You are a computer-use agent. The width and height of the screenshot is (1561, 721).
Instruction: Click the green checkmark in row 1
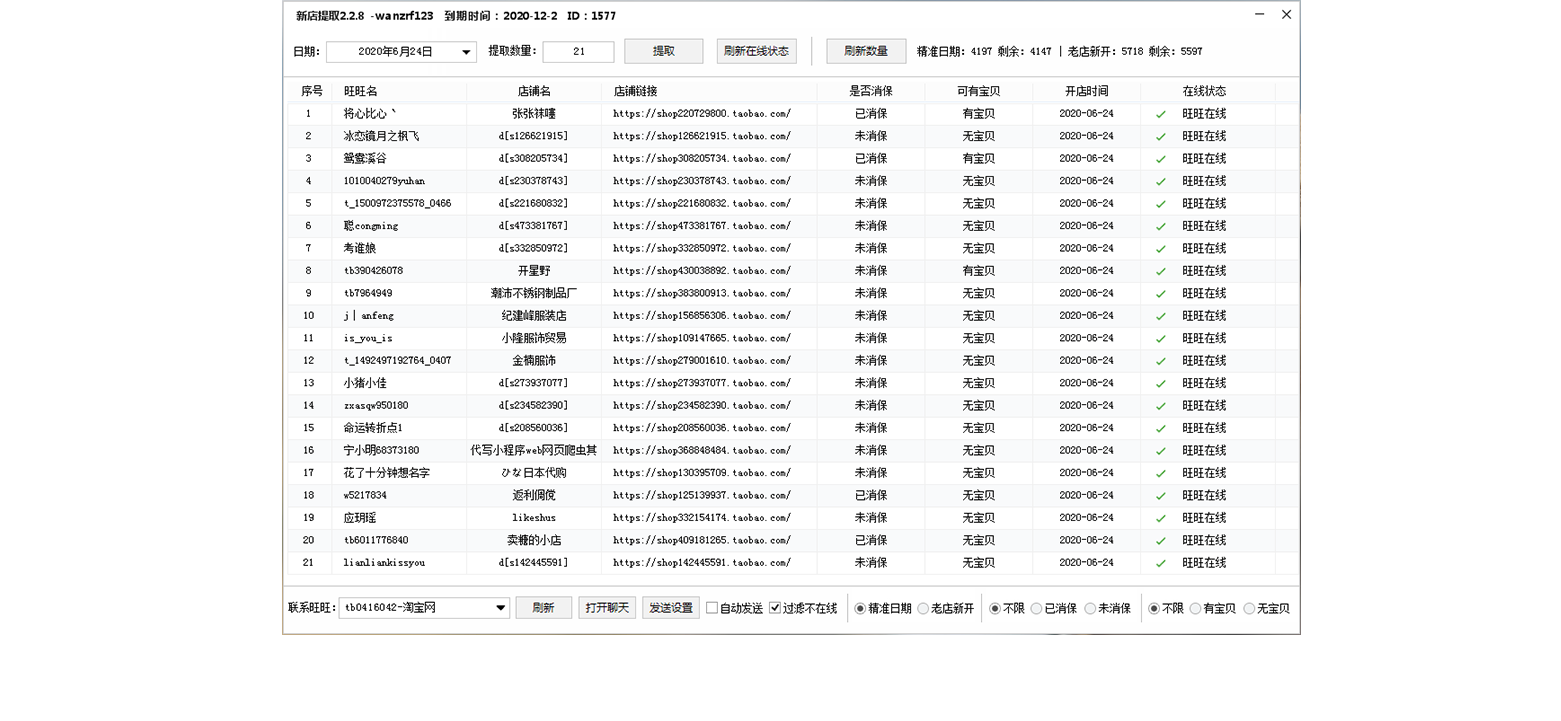1160,114
